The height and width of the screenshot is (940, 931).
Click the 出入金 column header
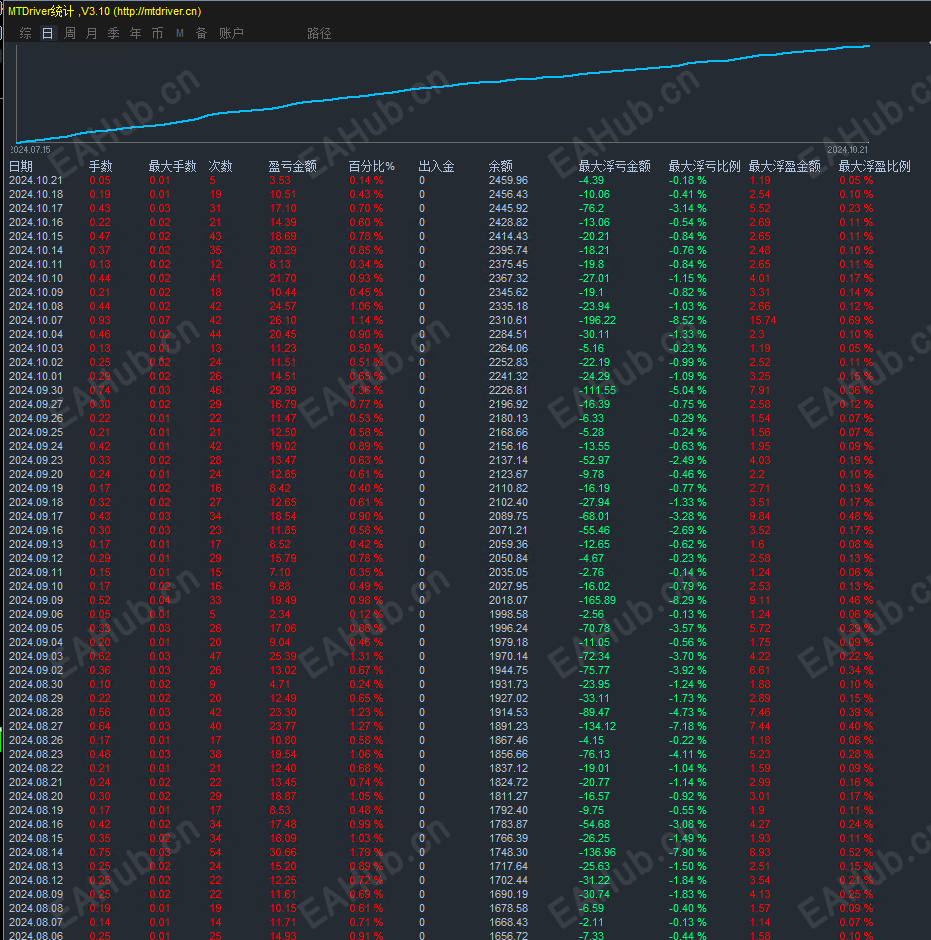pyautogui.click(x=436, y=166)
